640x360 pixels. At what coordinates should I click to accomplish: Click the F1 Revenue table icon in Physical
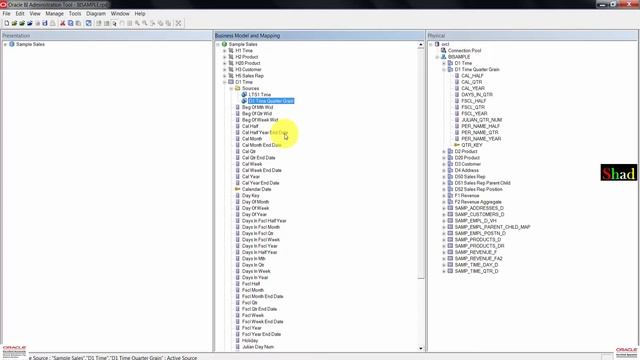point(450,196)
